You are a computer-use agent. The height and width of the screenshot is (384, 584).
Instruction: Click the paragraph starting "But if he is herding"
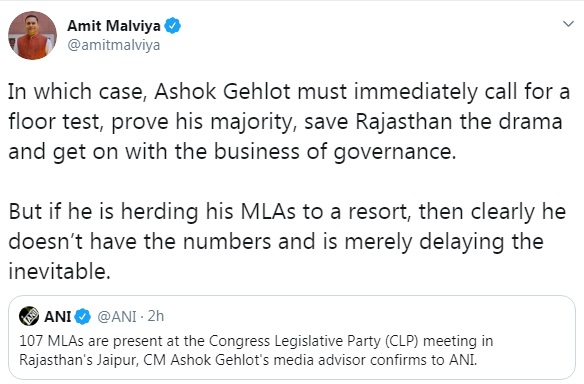tap(287, 241)
